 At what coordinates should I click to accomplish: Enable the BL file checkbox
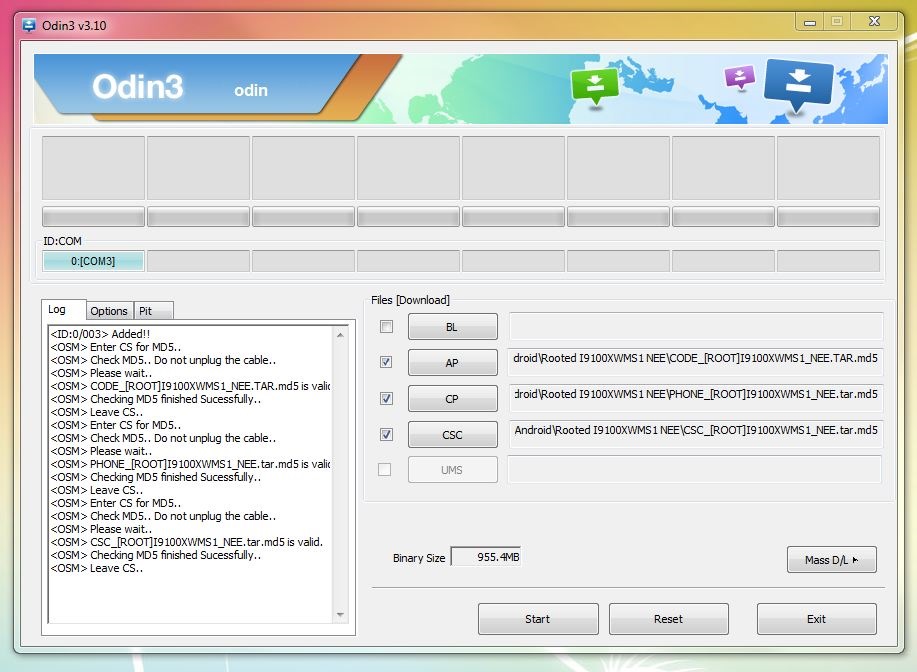[387, 326]
